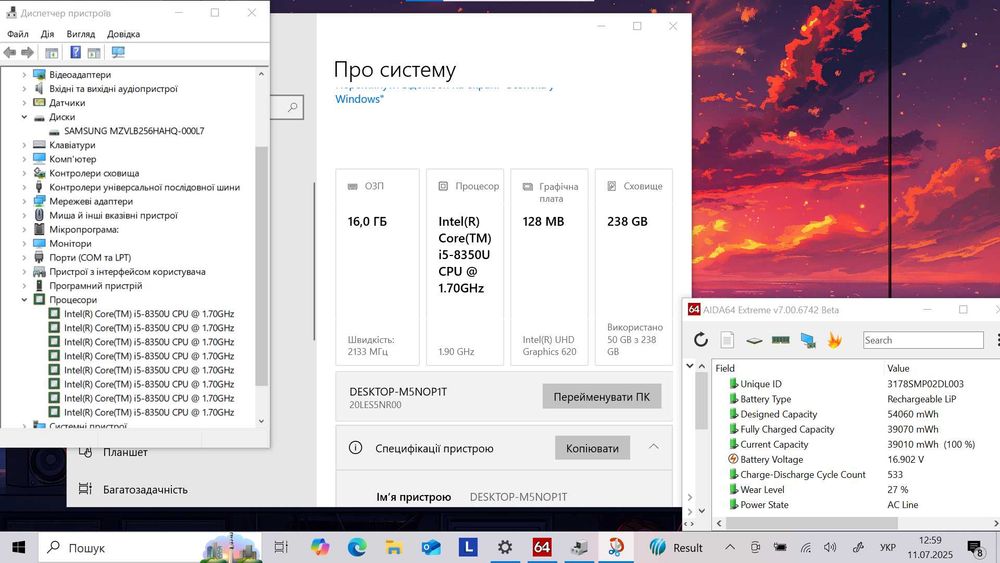Open the Довідка menu
This screenshot has width=1000, height=563.
coord(123,34)
